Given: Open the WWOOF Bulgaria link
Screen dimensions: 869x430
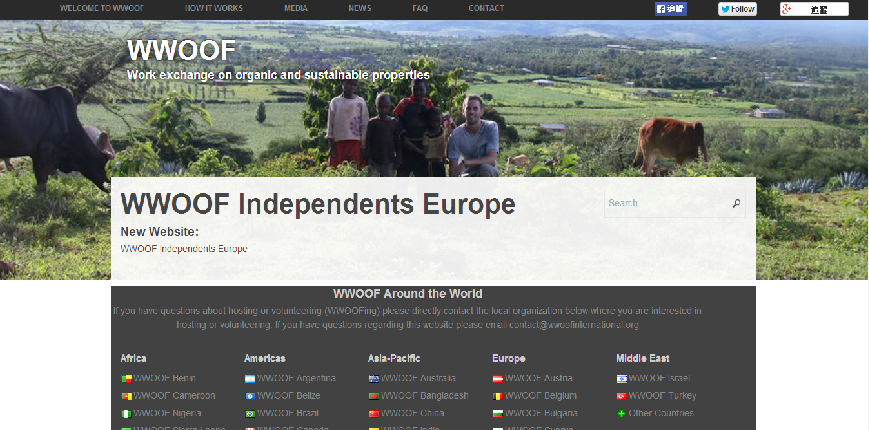Looking at the screenshot, I should click(541, 413).
